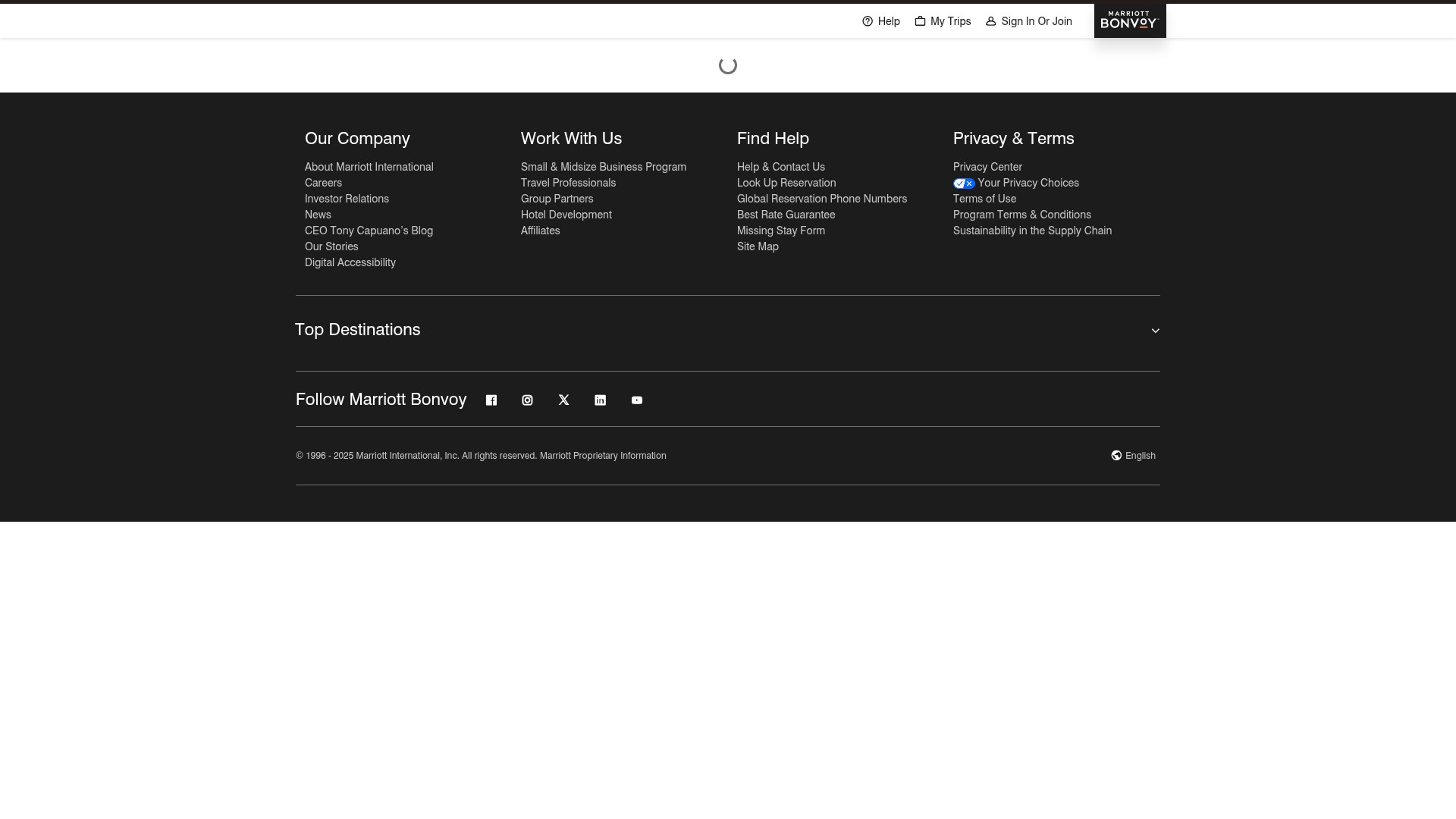The width and height of the screenshot is (1456, 819).
Task: Open Marriott Bonvoy LinkedIn icon
Action: (601, 400)
